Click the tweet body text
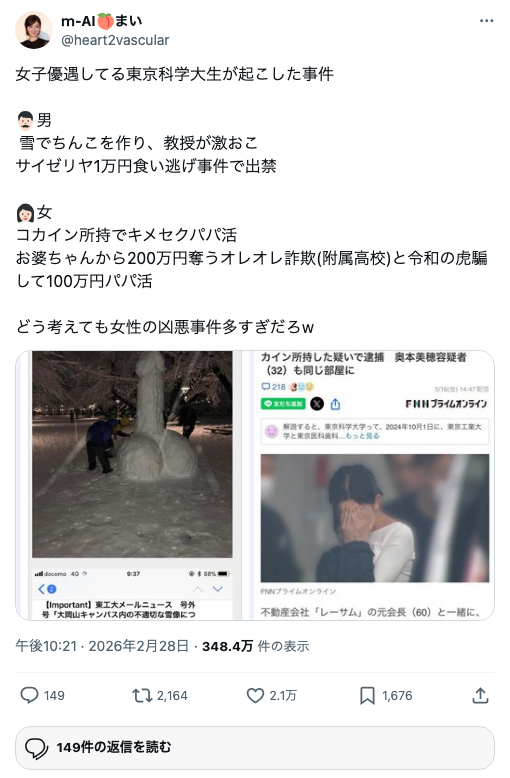Viewport: 510px width, 778px height. [252, 200]
